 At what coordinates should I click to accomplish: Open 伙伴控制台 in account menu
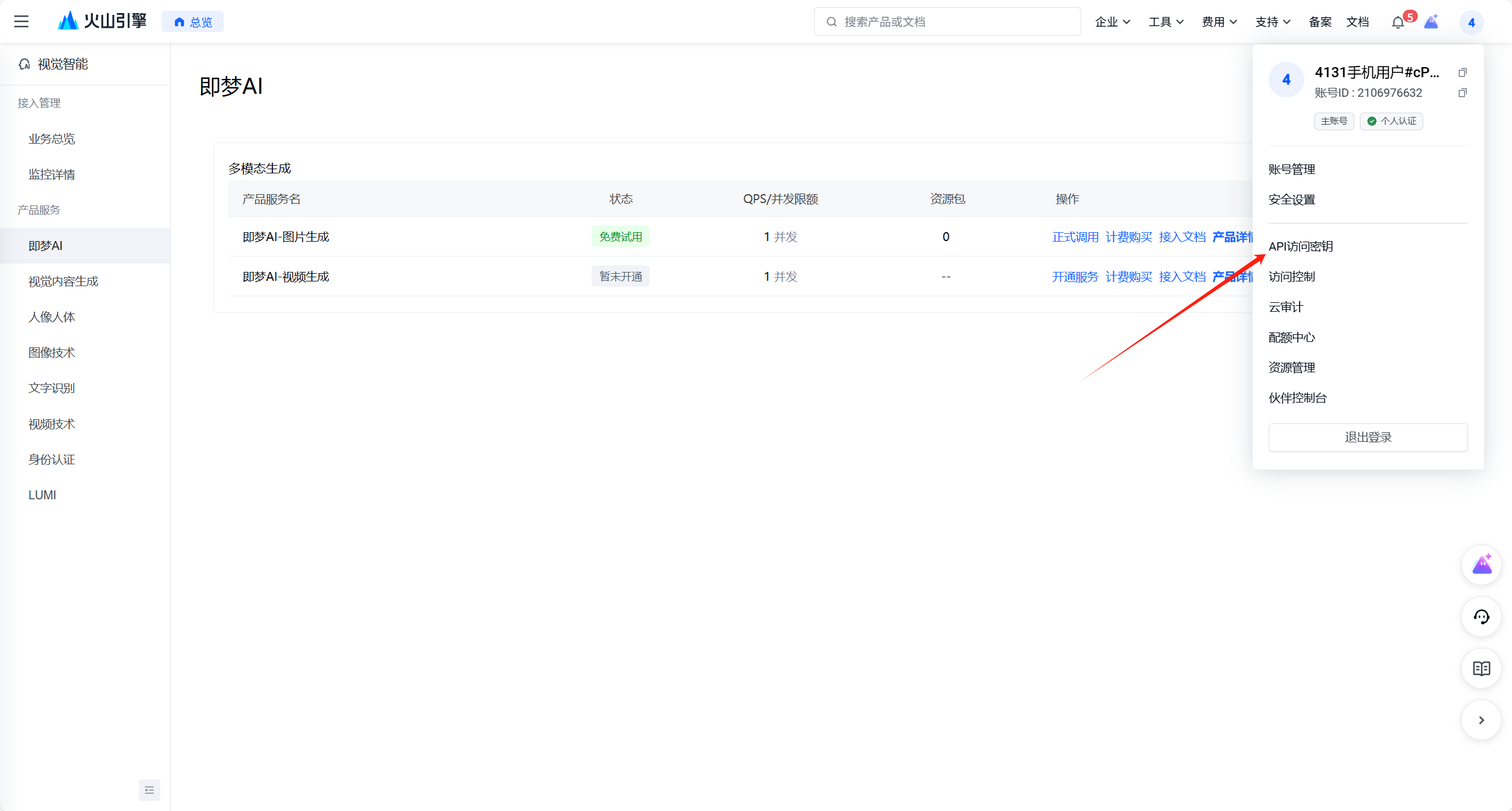pos(1298,398)
